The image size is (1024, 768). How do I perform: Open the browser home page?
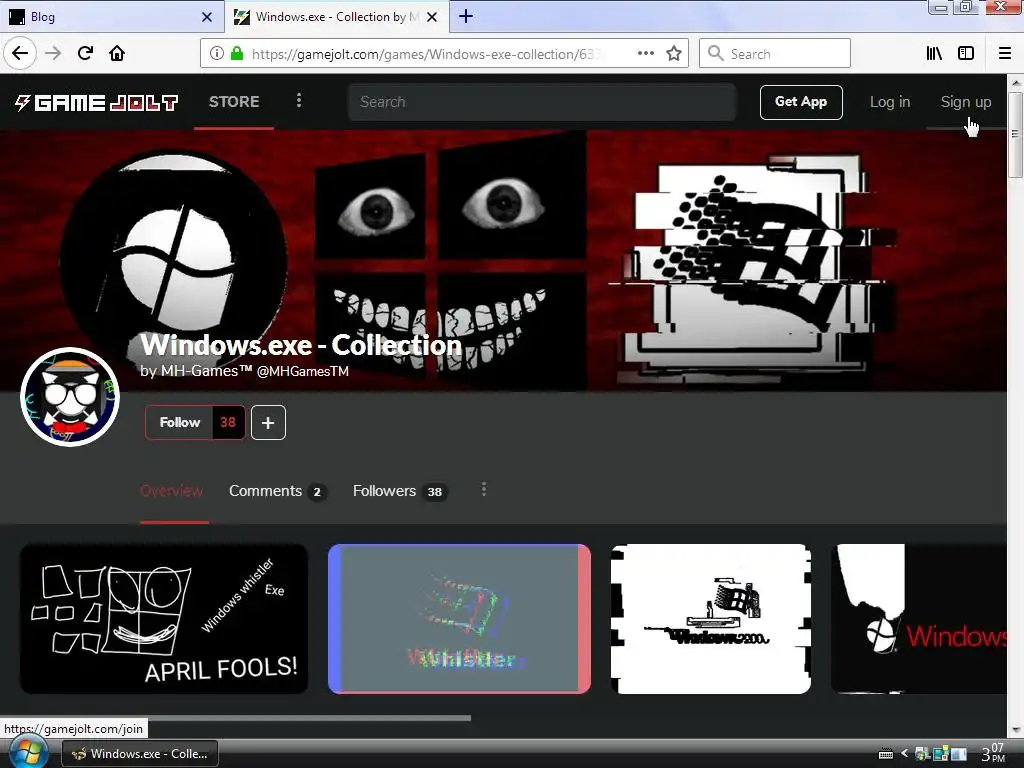117,54
